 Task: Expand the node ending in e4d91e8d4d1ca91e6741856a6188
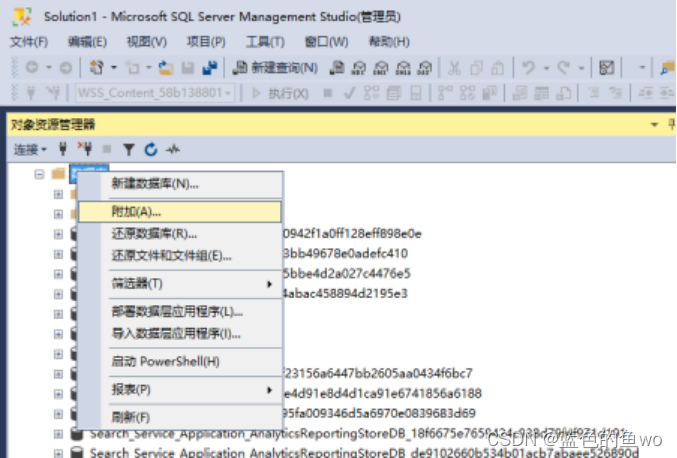pos(58,394)
